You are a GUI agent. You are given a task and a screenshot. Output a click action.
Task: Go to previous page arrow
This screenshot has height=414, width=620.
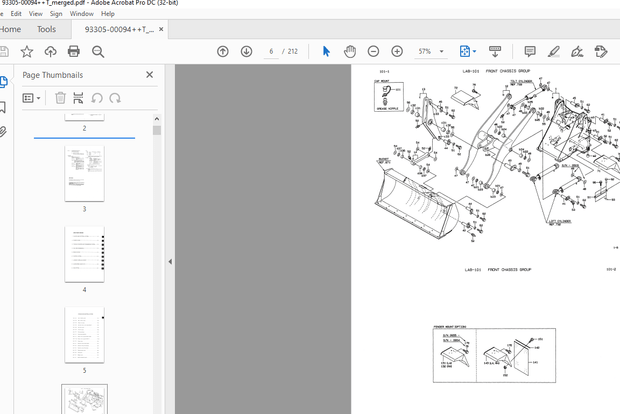pos(223,51)
